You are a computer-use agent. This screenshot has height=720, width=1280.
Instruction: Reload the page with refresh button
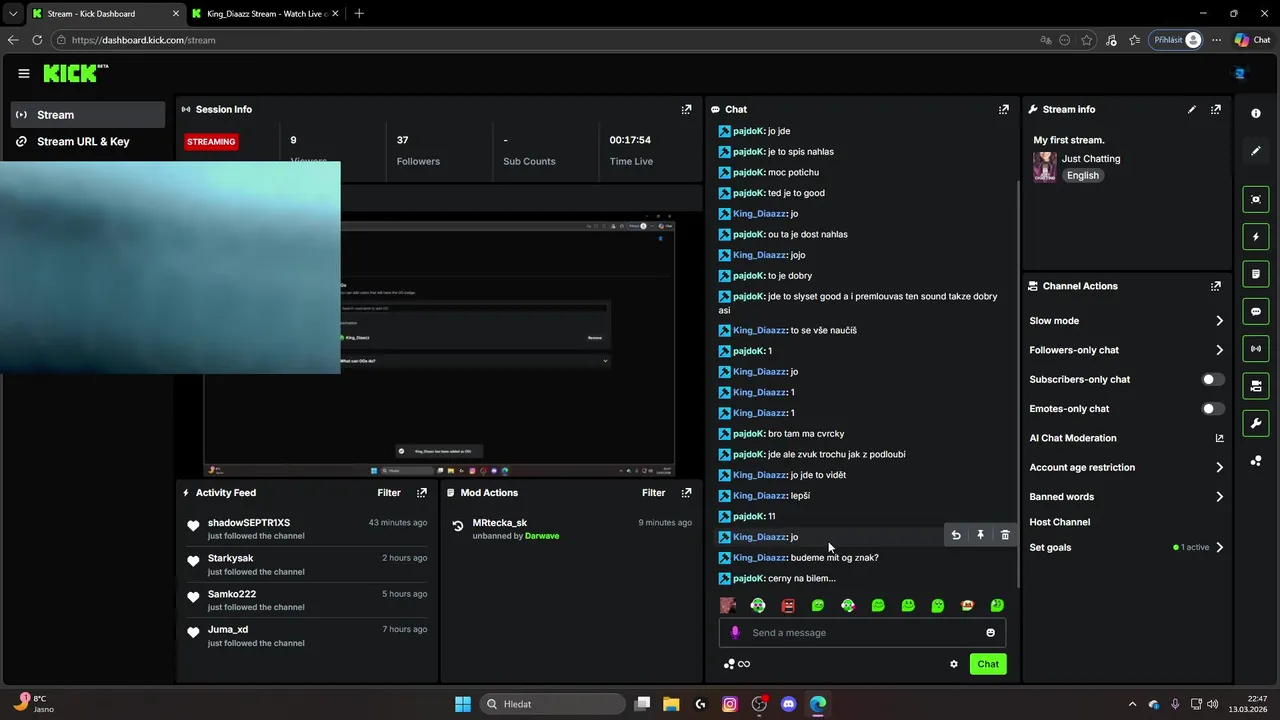click(37, 40)
